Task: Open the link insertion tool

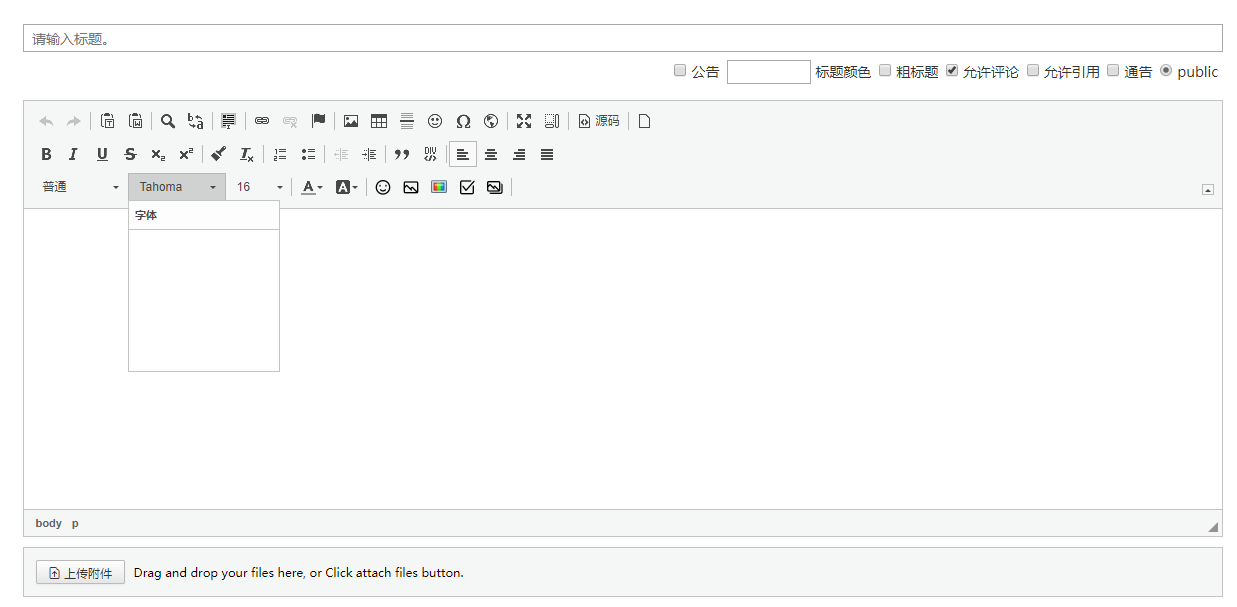Action: pyautogui.click(x=262, y=121)
